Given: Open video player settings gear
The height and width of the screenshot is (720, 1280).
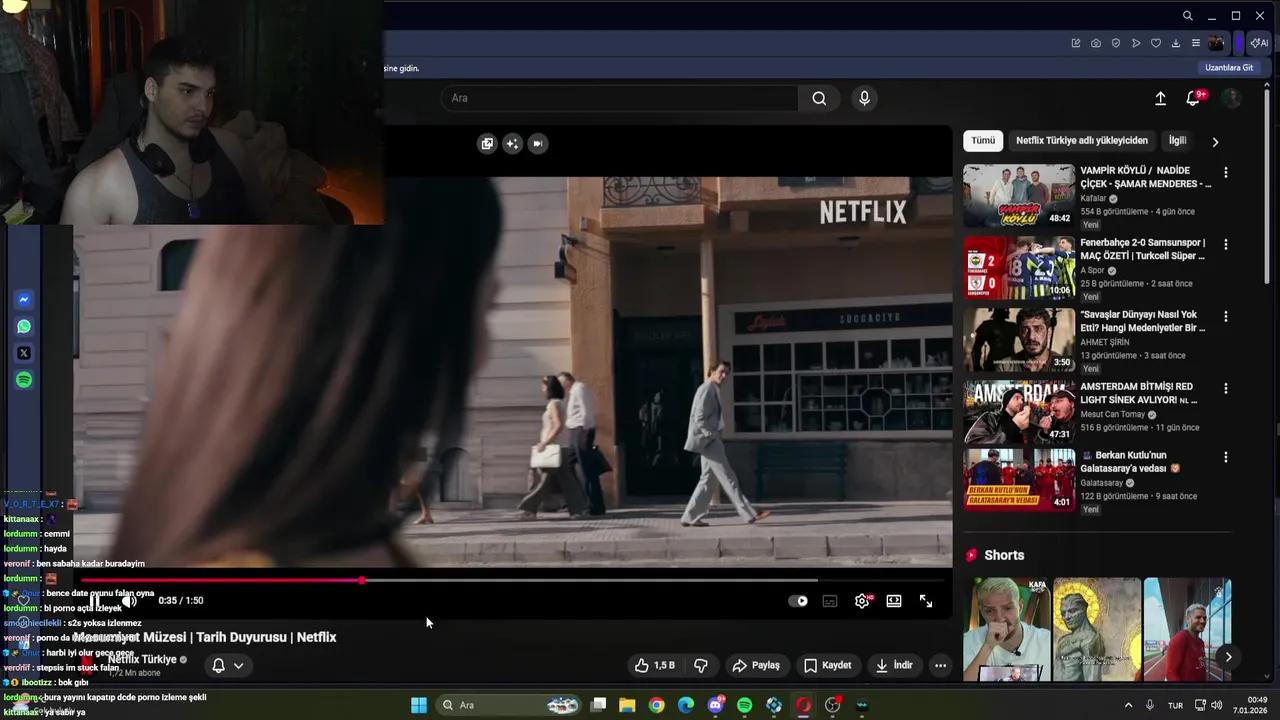Looking at the screenshot, I should (x=862, y=601).
